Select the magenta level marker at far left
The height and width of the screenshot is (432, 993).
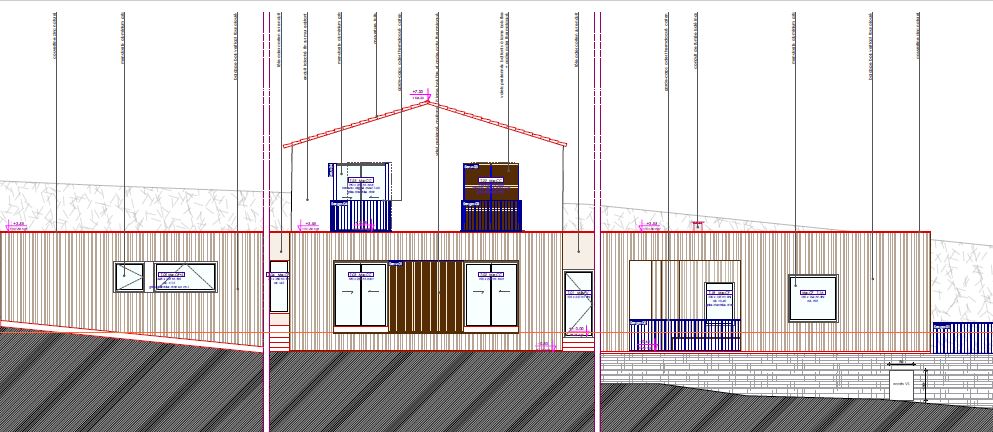17,225
